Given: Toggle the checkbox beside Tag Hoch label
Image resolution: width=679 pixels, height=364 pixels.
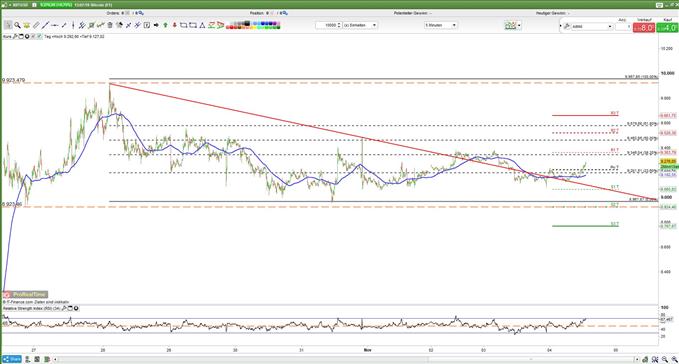Looking at the screenshot, I should [39, 36].
